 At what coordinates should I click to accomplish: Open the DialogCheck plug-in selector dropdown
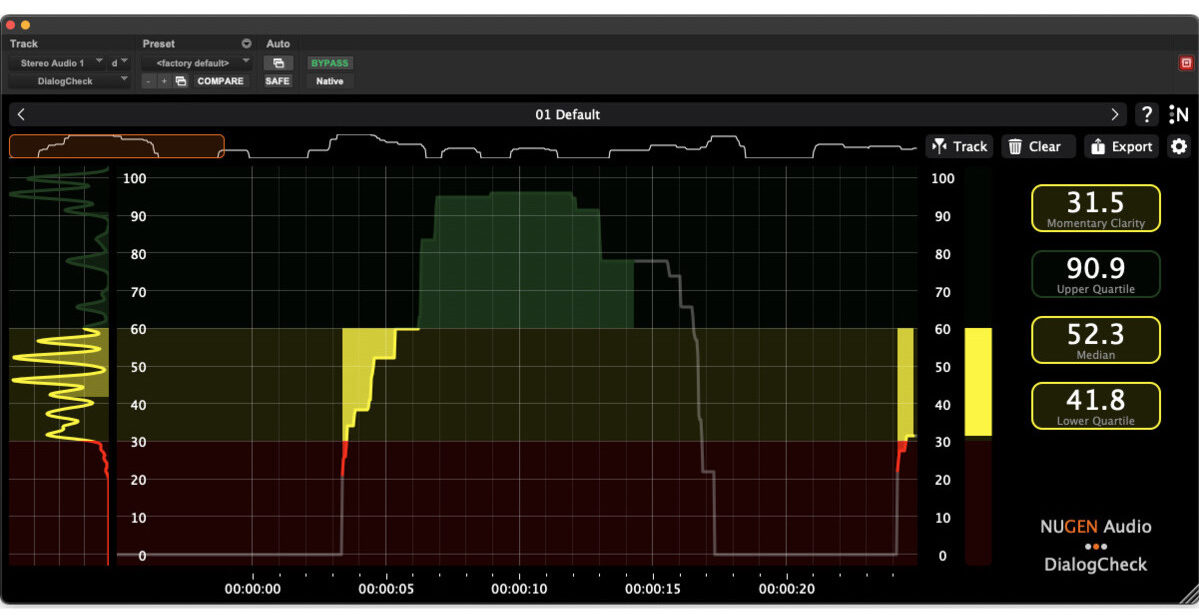pos(69,81)
